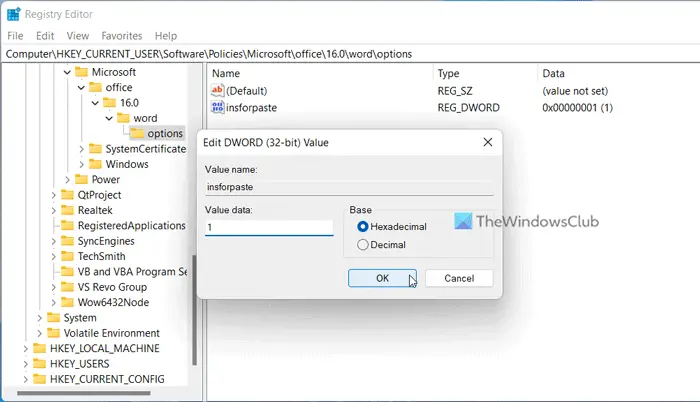The width and height of the screenshot is (700, 402).
Task: Click the Windows folder icon
Action: click(x=95, y=164)
